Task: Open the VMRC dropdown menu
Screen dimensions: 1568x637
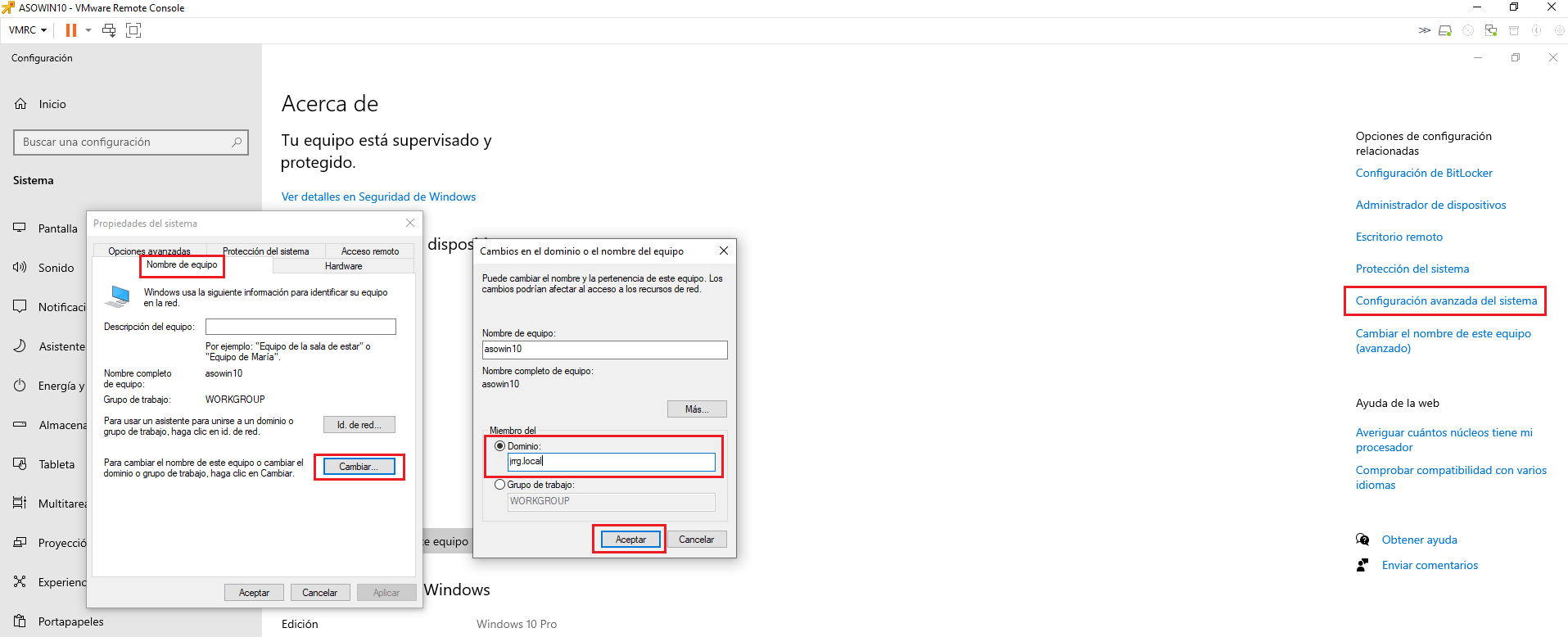Action: point(28,30)
